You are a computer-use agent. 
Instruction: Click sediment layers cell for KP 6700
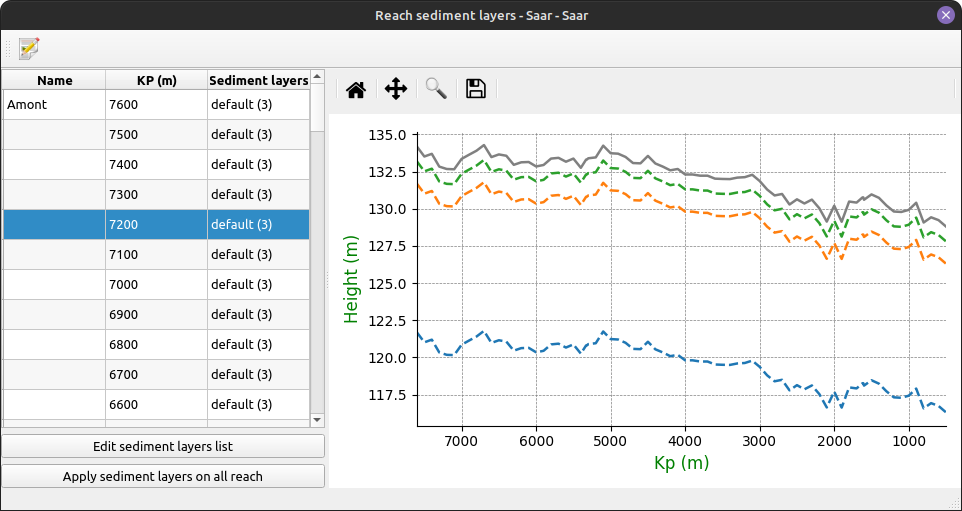[x=258, y=374]
